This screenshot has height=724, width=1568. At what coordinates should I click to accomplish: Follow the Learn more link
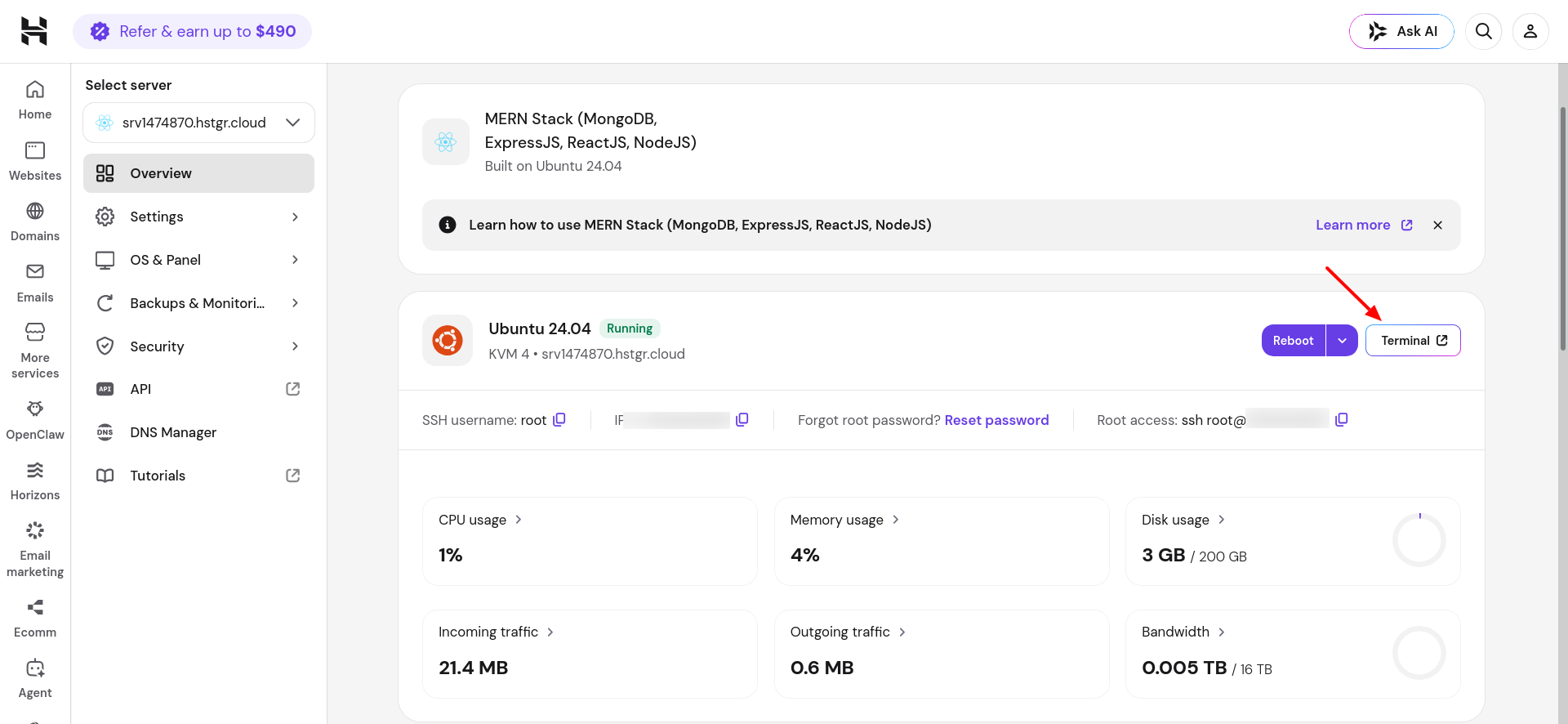pyautogui.click(x=1364, y=225)
